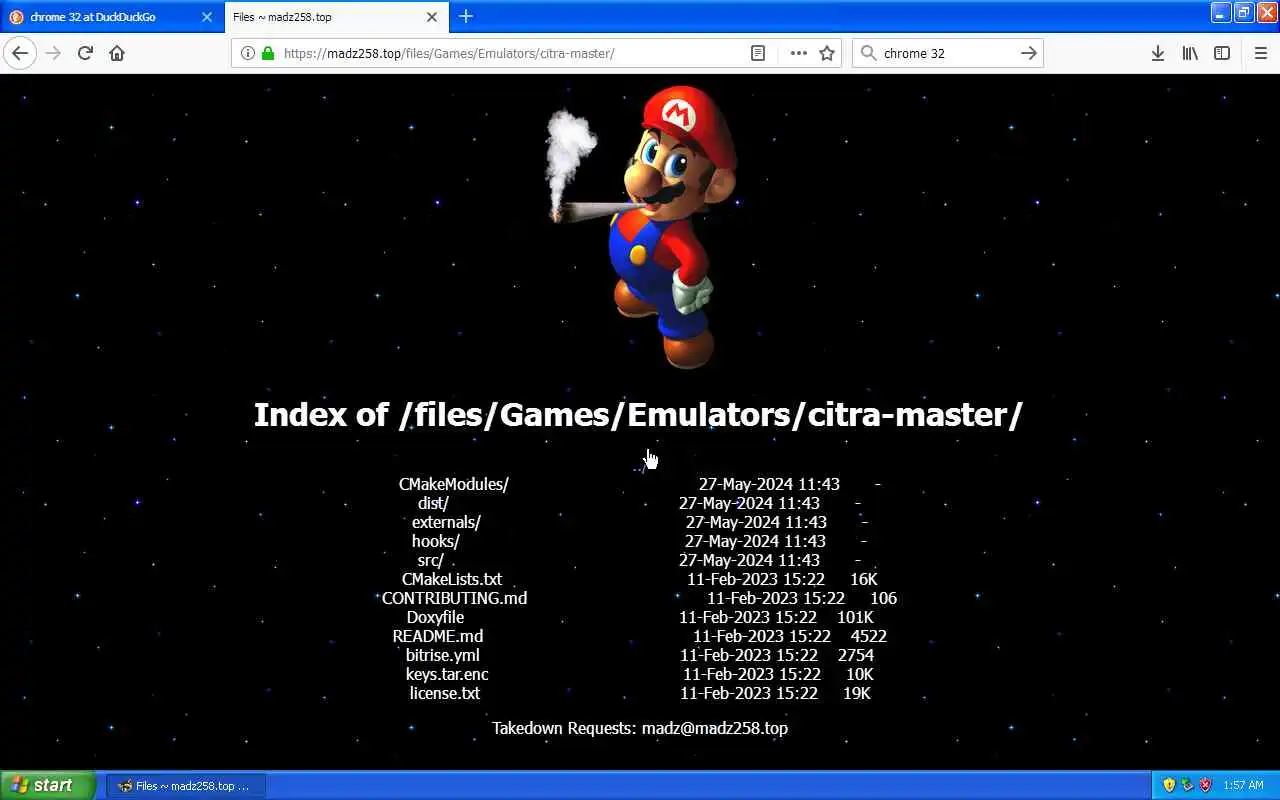Click the 16K size of CMakeLists.txt

point(864,579)
